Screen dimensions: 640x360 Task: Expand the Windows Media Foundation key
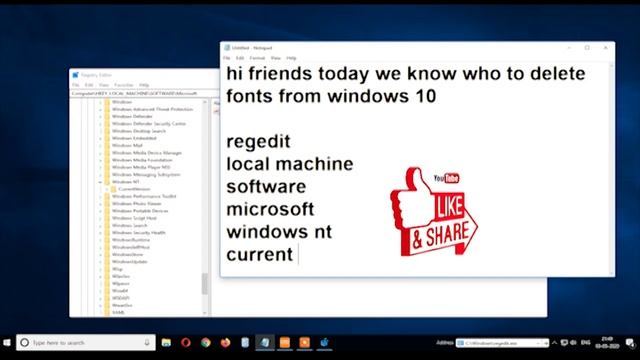tap(100, 160)
